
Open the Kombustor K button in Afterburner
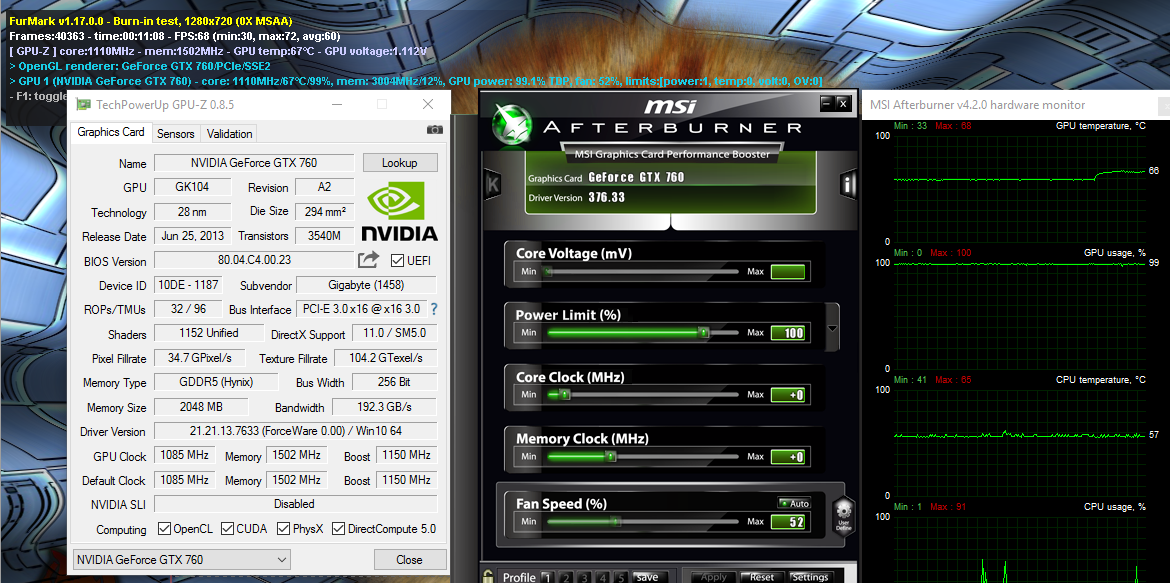pyautogui.click(x=492, y=184)
